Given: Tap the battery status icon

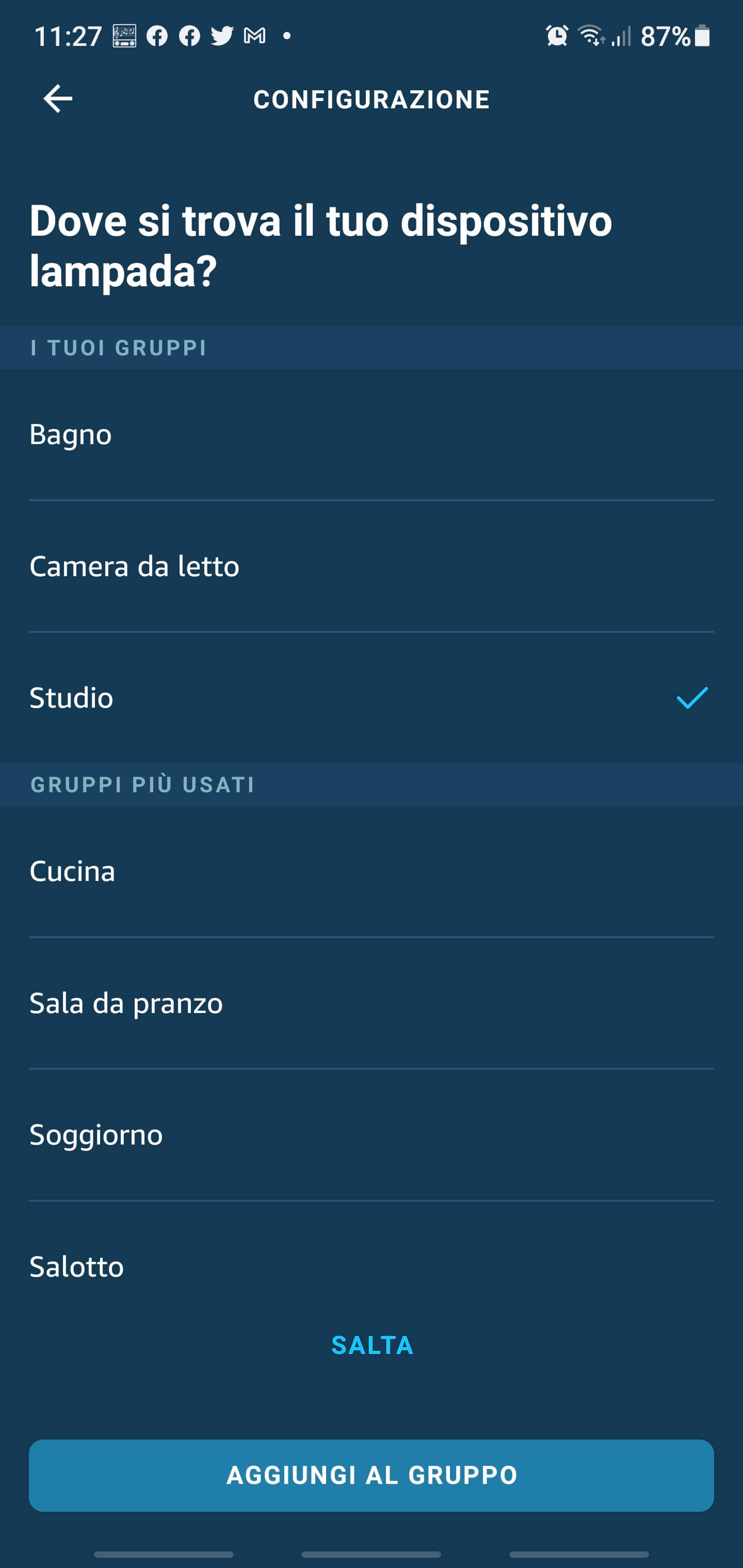Looking at the screenshot, I should tap(702, 36).
